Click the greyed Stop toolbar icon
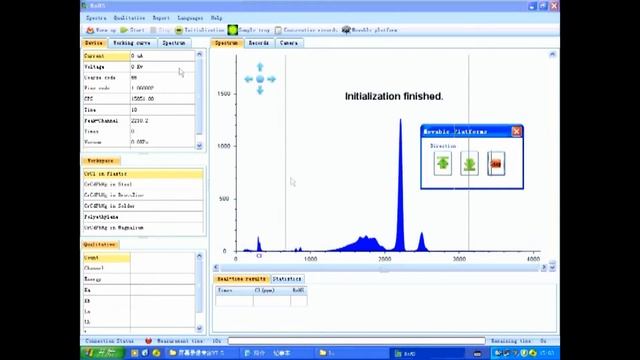640x360 pixels. tap(153, 30)
